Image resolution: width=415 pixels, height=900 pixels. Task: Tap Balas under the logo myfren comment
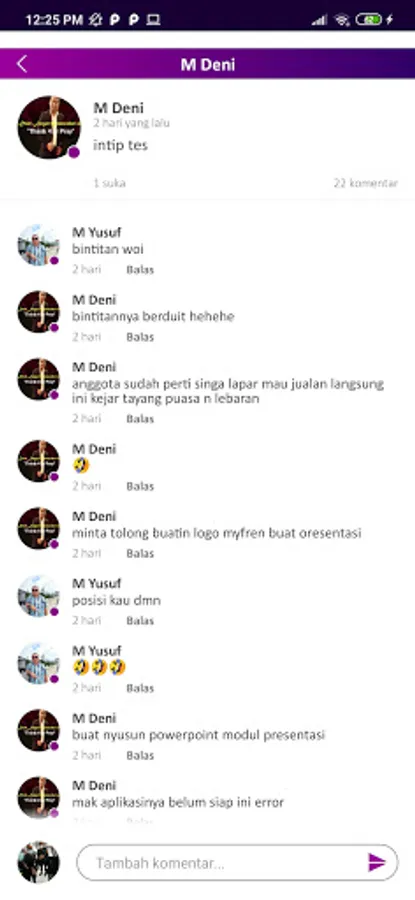(x=140, y=553)
